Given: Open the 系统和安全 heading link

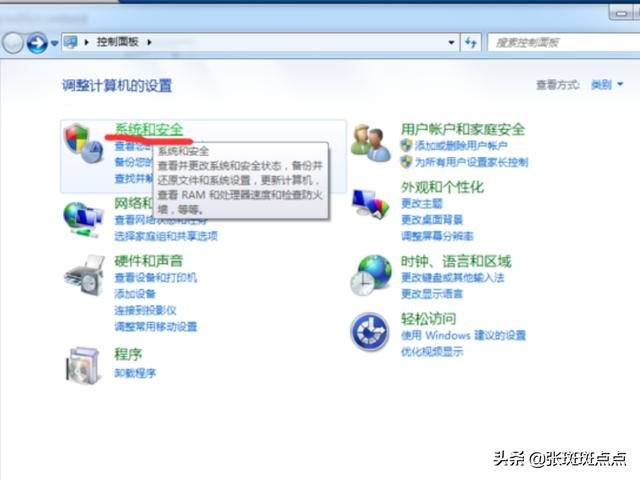Looking at the screenshot, I should (x=149, y=129).
